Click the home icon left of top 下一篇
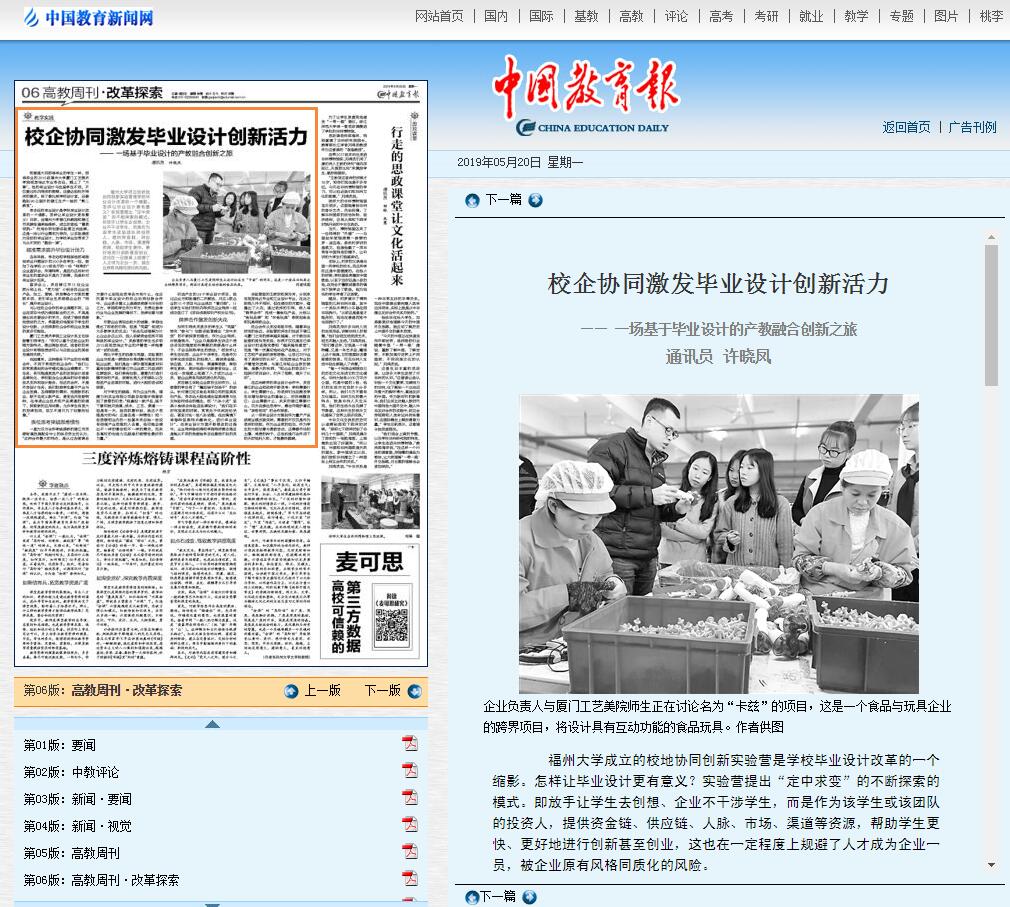This screenshot has width=1010, height=907. click(472, 200)
